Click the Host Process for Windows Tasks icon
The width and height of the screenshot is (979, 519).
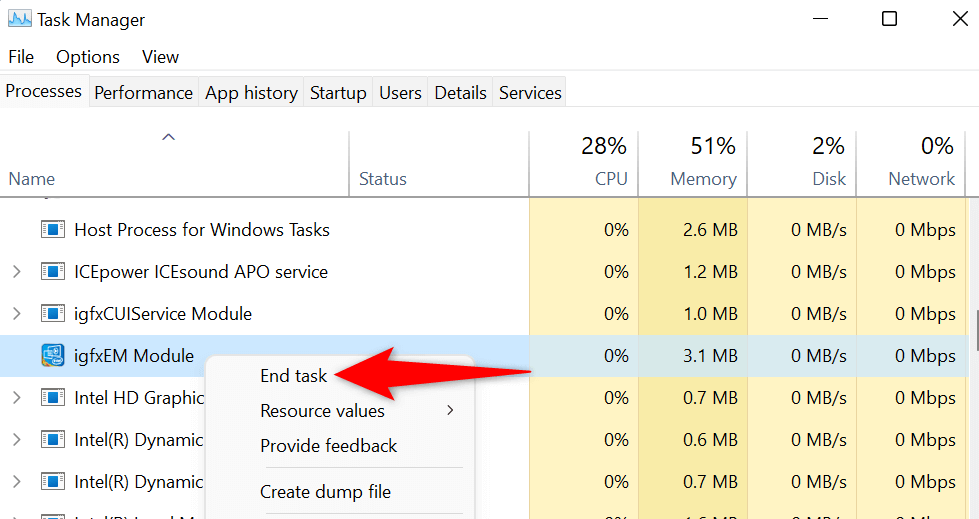click(52, 230)
